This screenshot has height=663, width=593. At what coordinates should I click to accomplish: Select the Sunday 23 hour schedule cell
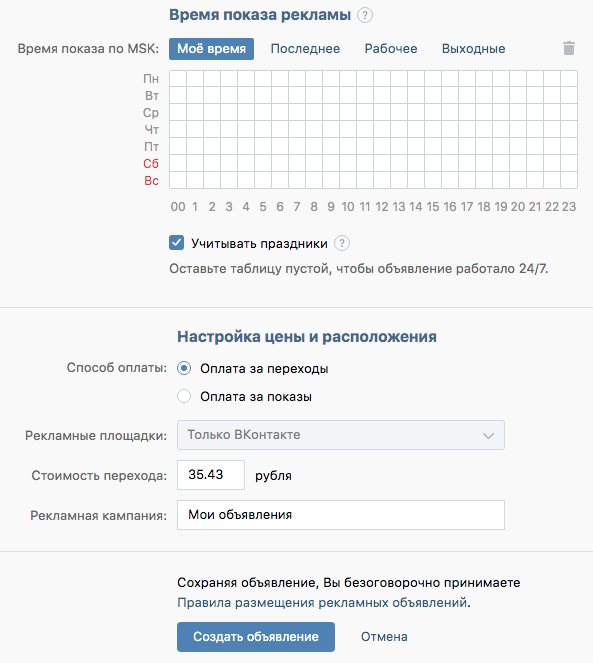[x=569, y=180]
